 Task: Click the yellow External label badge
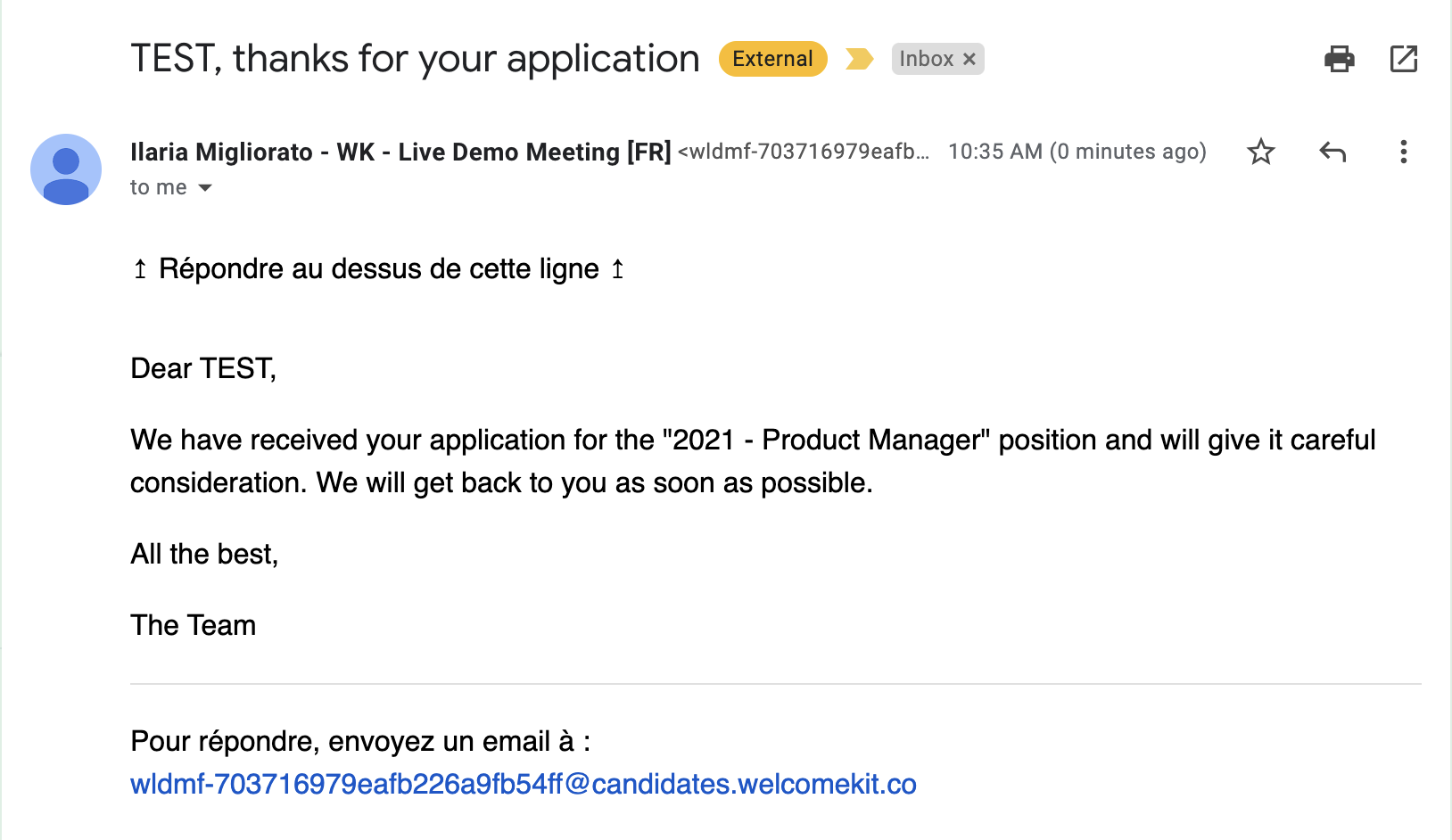click(x=772, y=59)
